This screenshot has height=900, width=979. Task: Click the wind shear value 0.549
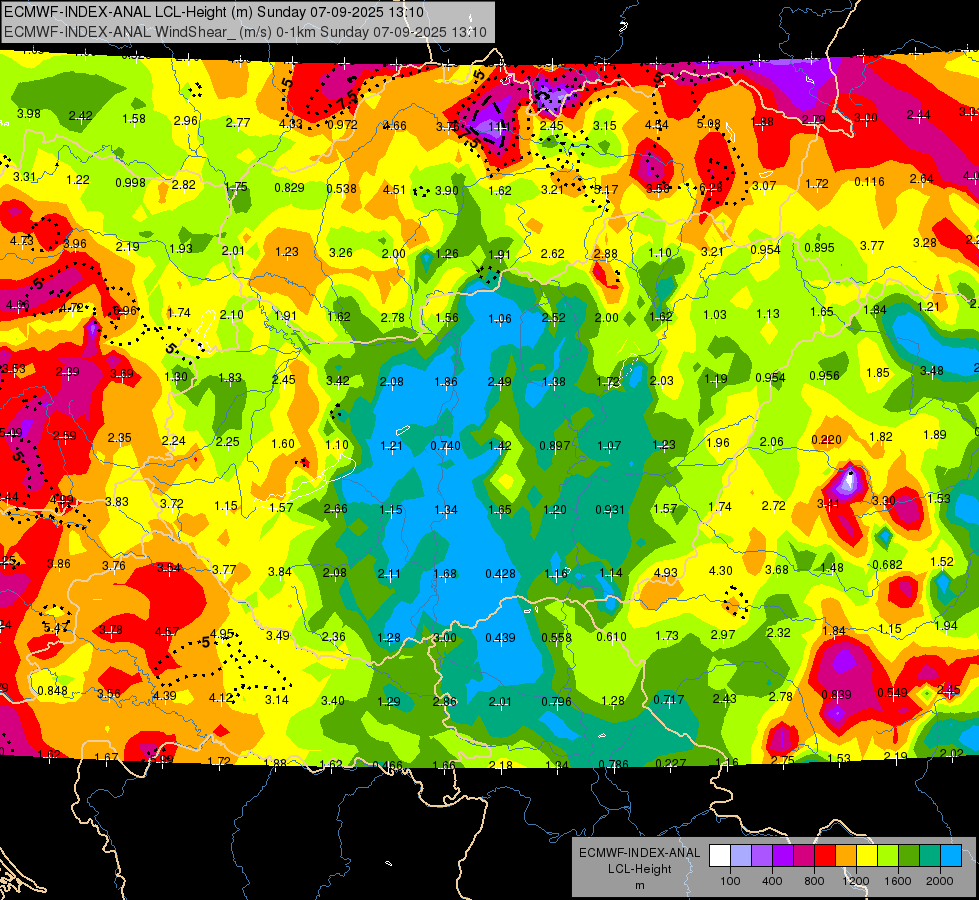[x=893, y=692]
